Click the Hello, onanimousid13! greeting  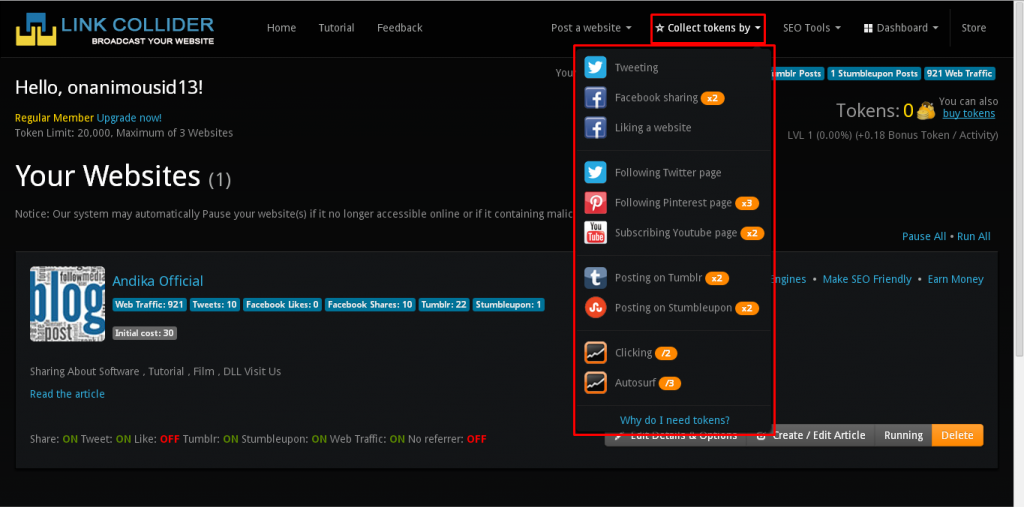[x=109, y=88]
